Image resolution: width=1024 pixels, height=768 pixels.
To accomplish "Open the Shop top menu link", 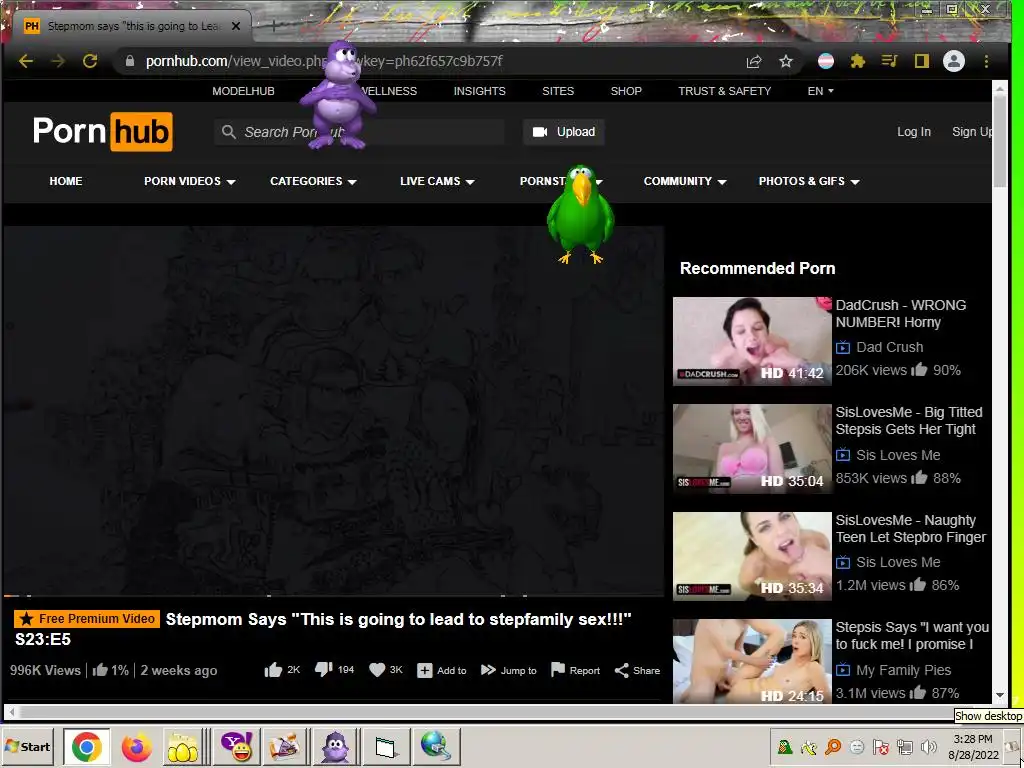I will coord(626,91).
